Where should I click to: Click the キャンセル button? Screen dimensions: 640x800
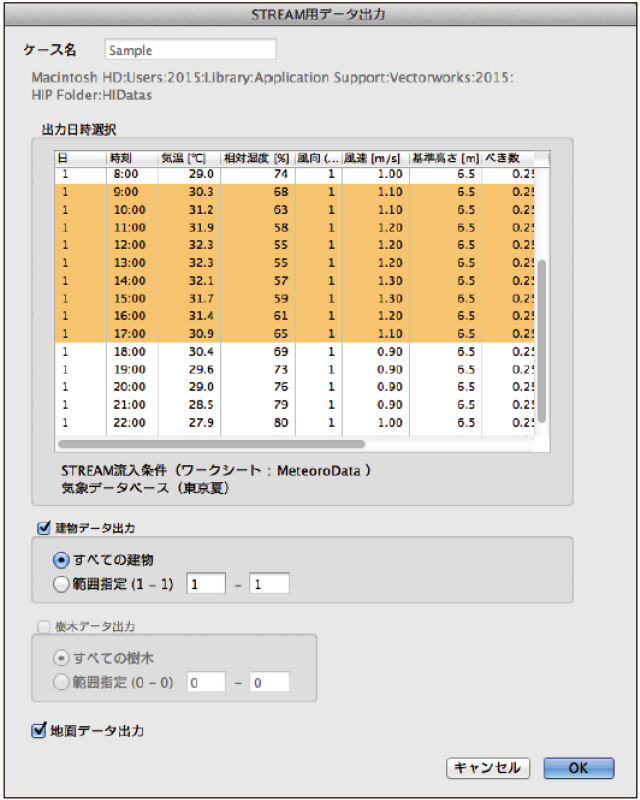click(x=487, y=768)
